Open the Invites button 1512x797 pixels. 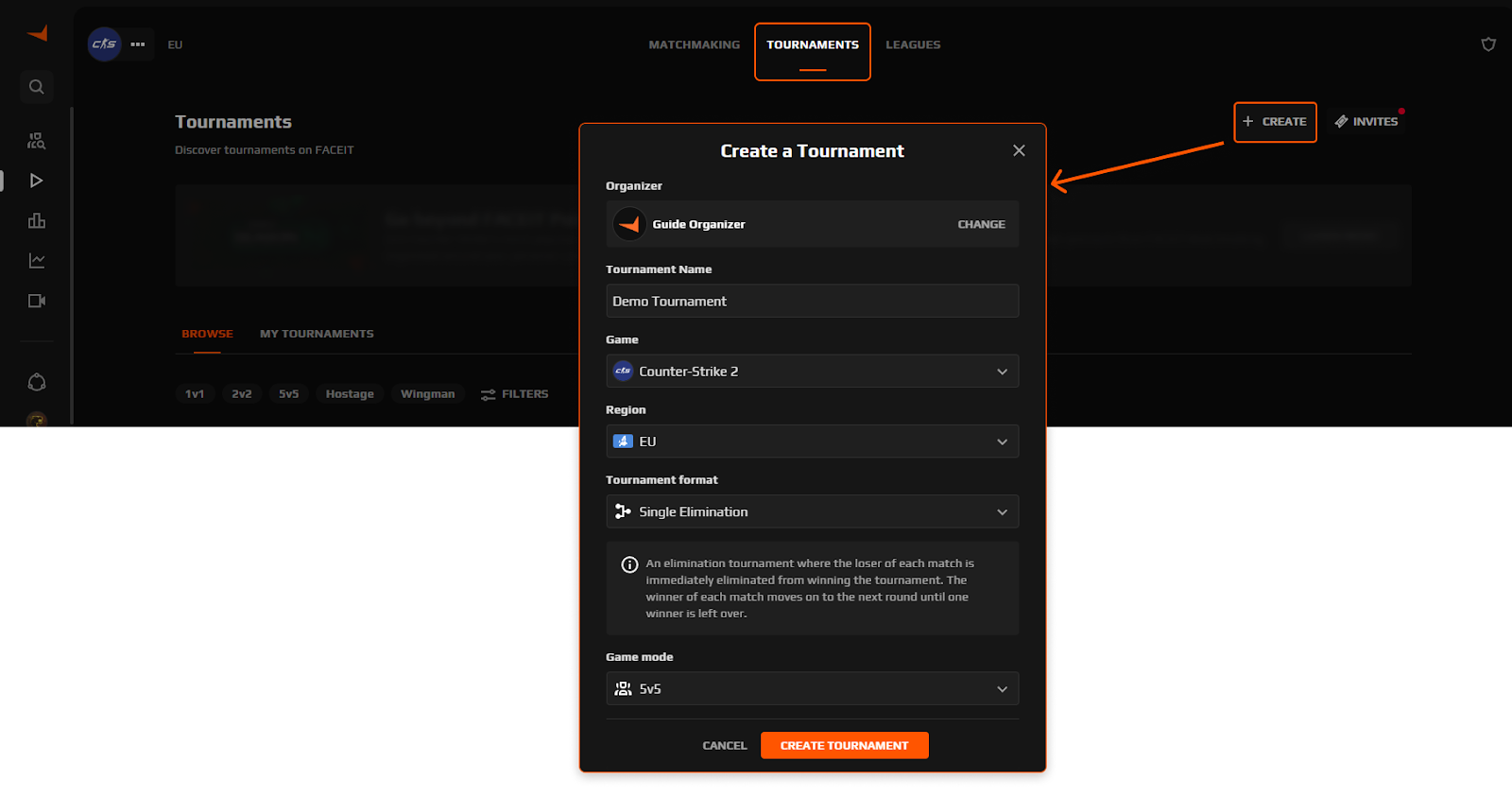pos(1366,122)
